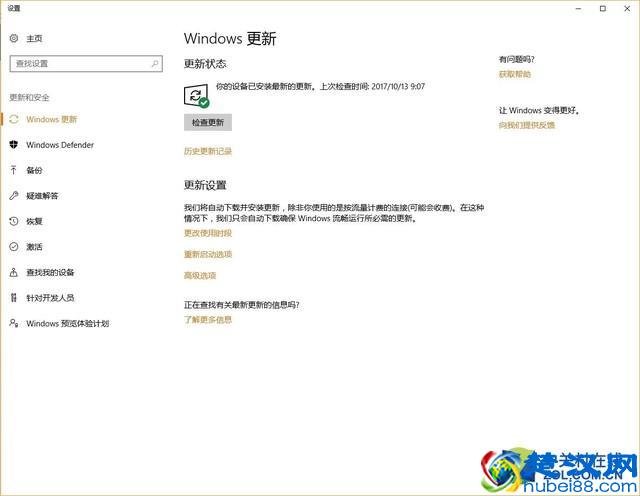Click the Windows 预览体验计划 insider icon

14,323
